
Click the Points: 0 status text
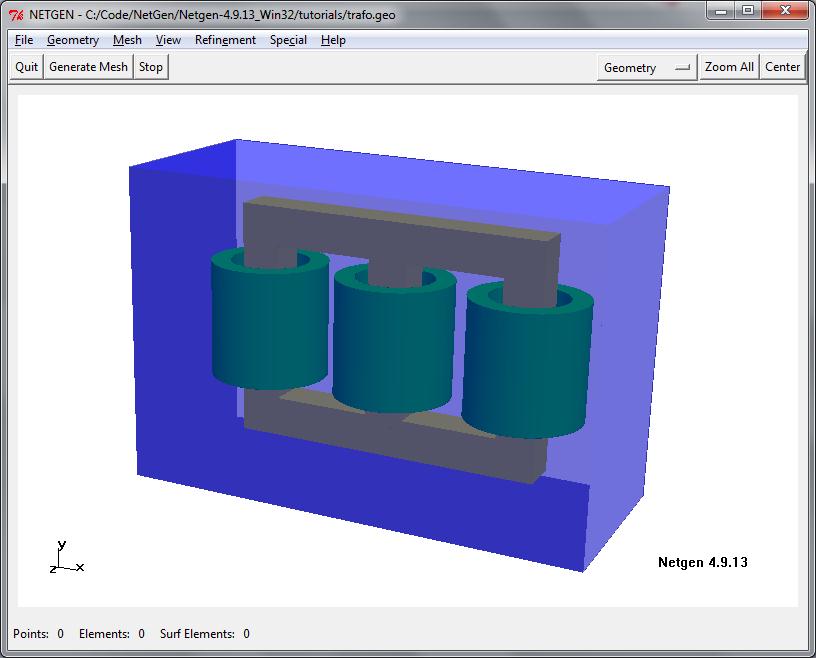tap(39, 634)
